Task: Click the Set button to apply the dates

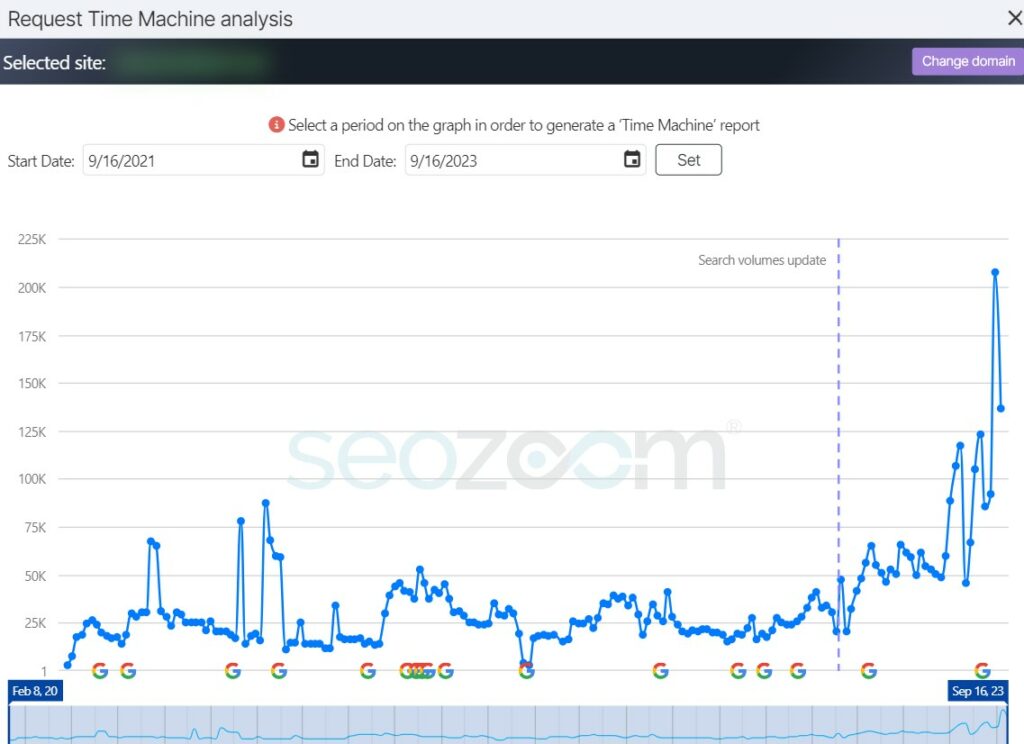Action: click(x=688, y=160)
